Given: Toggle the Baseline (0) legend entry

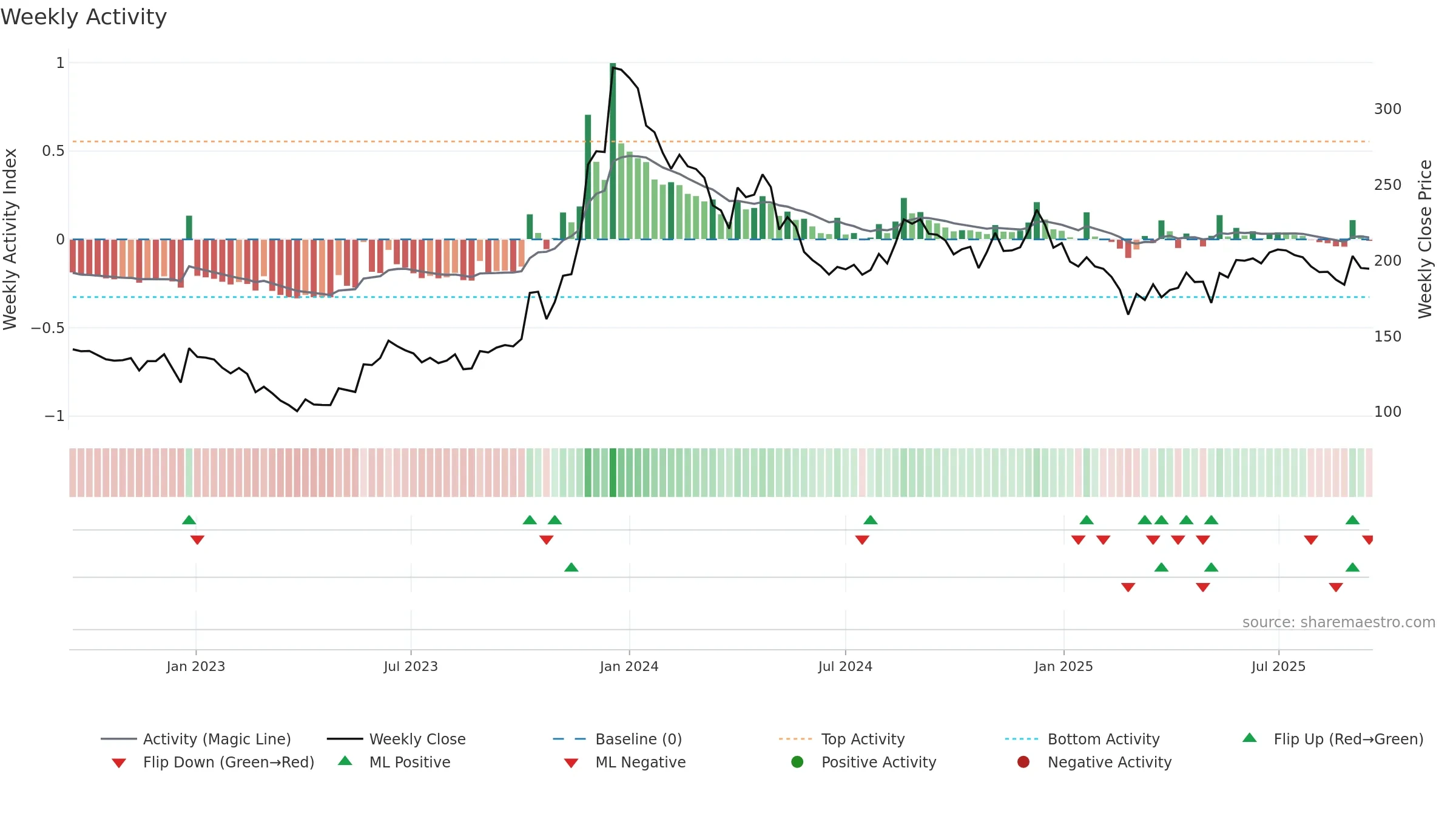Looking at the screenshot, I should click(618, 739).
